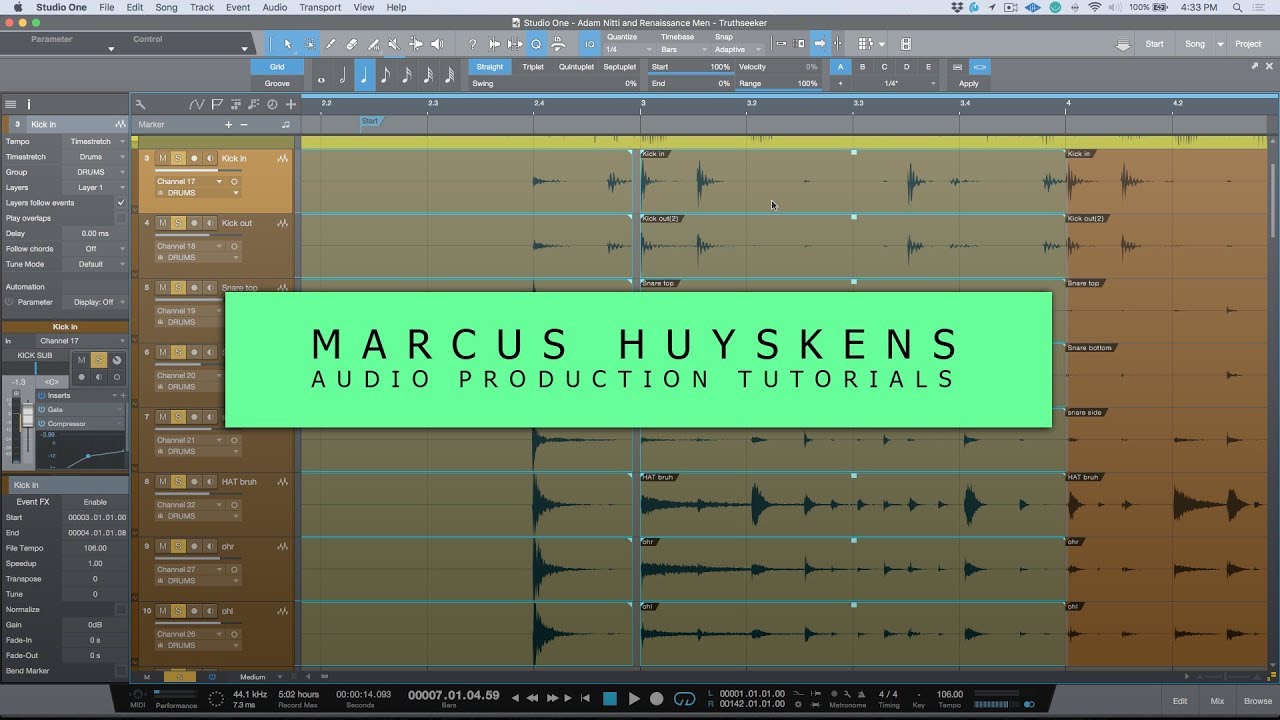Screen dimensions: 1280x720
Task: Toggle monitor on Kick out track
Action: pyautogui.click(x=210, y=223)
